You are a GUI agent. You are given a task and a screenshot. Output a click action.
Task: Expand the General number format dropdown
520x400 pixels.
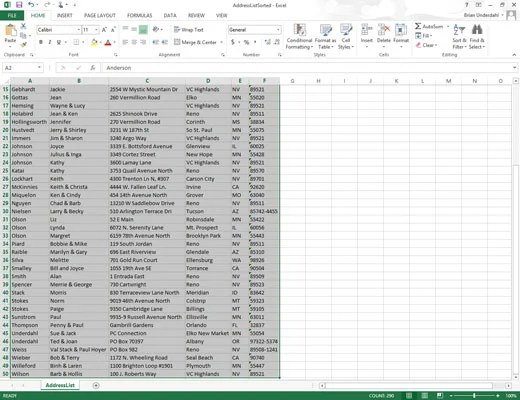(x=278, y=30)
